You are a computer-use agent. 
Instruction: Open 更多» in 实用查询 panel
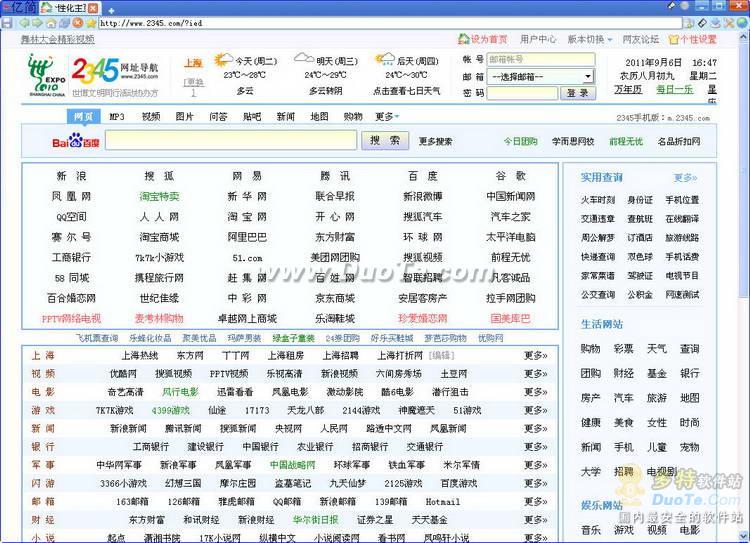point(685,177)
